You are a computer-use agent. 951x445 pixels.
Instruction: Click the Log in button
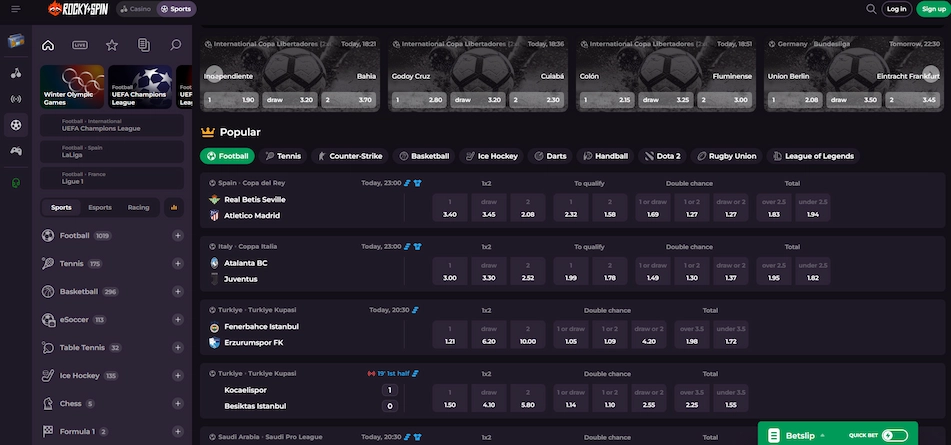[896, 9]
